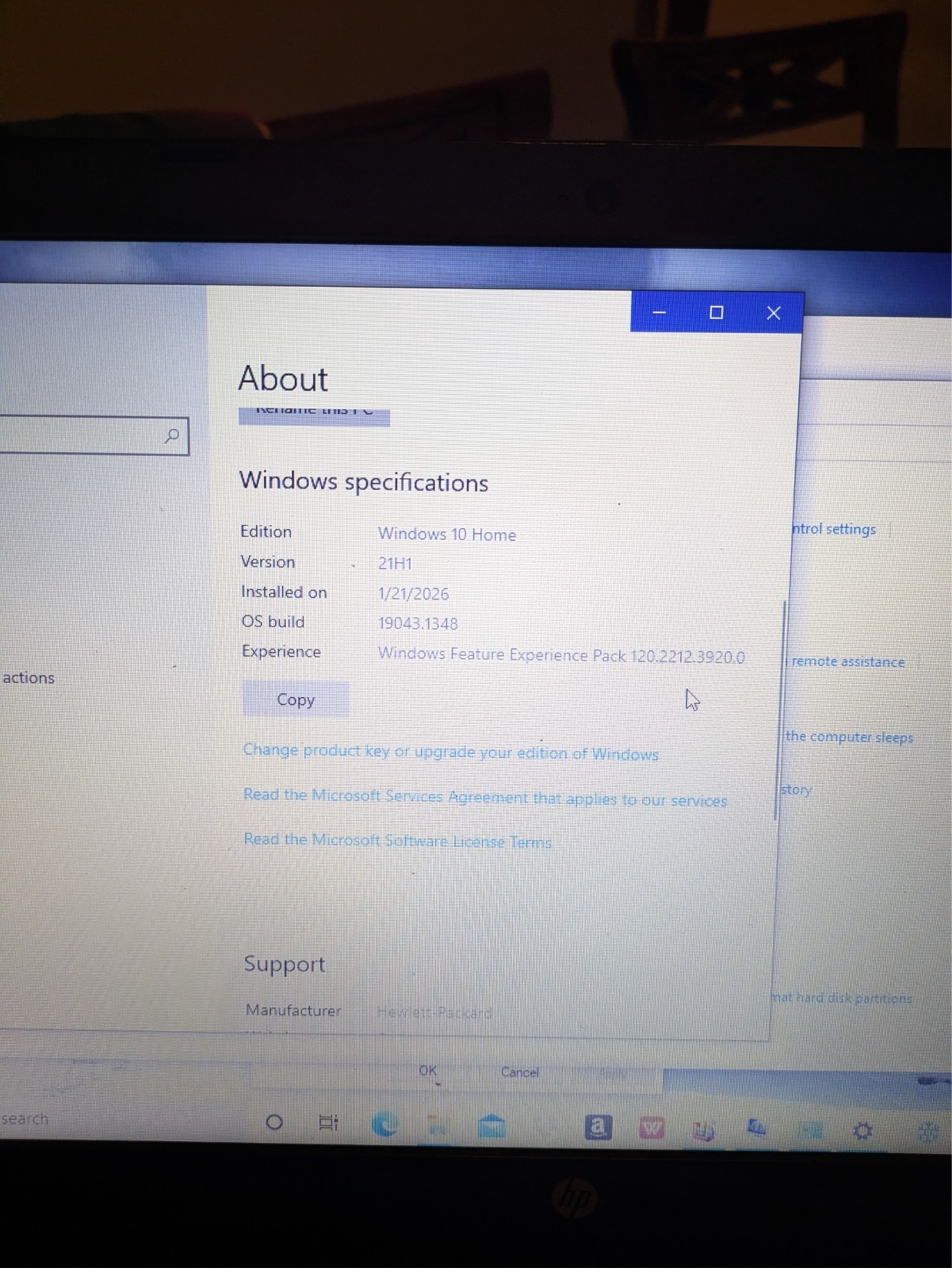Close the Settings About window

(x=774, y=313)
